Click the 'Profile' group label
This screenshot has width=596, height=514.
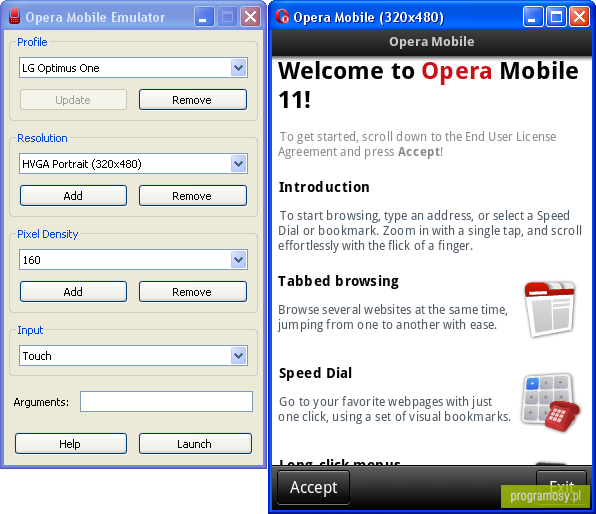[32, 42]
